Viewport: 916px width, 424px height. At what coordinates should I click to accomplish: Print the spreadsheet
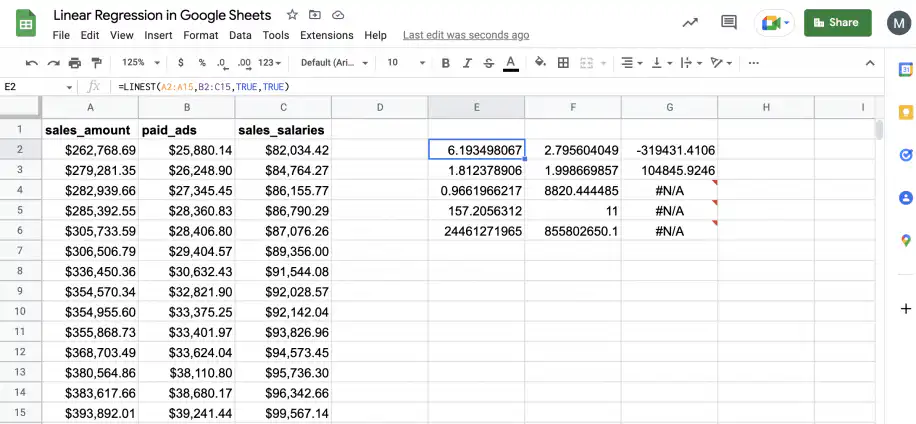(75, 63)
